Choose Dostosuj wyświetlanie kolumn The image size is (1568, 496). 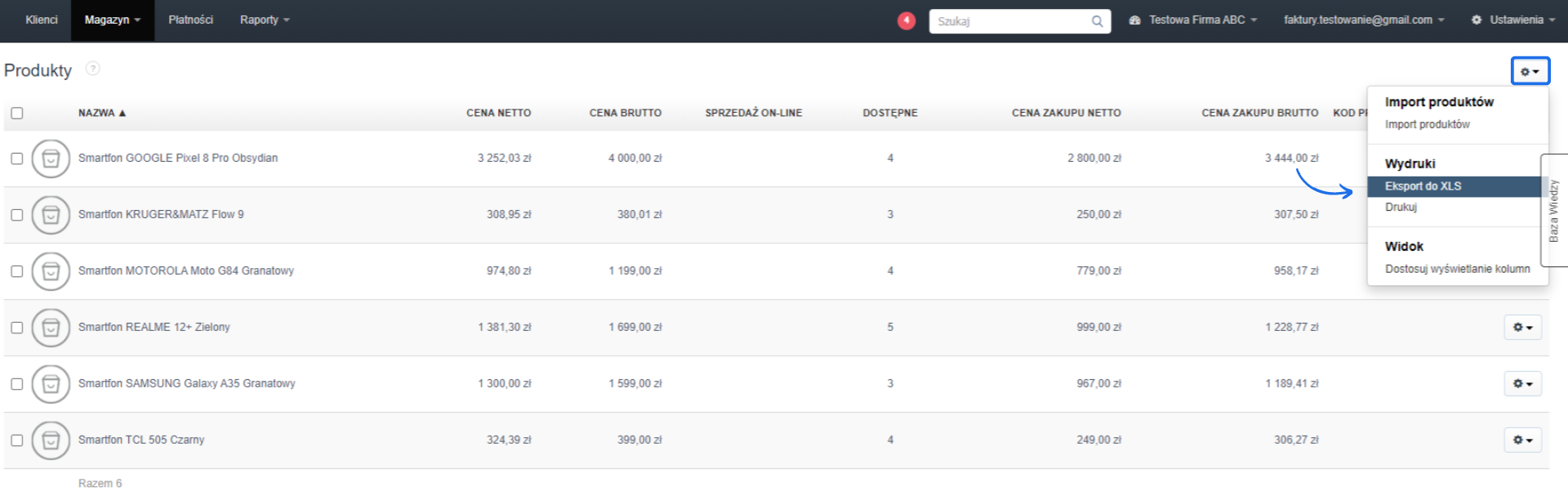pyautogui.click(x=1458, y=269)
